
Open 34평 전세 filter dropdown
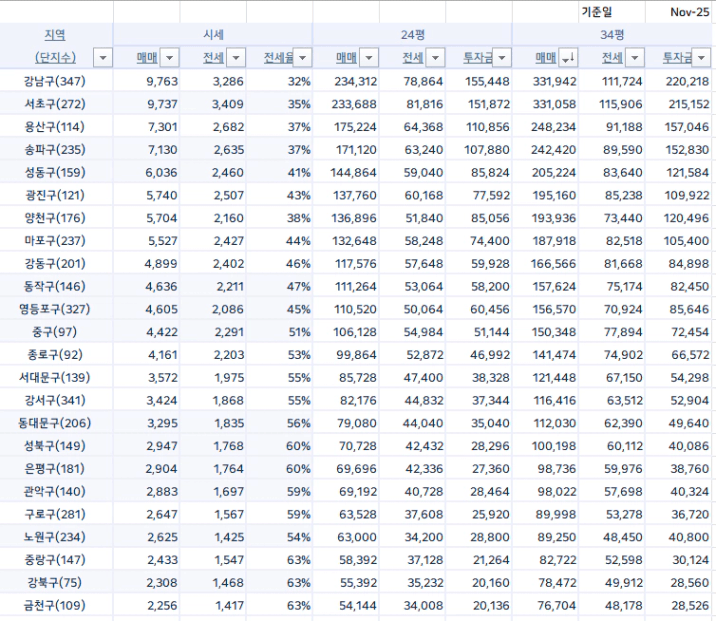click(633, 58)
